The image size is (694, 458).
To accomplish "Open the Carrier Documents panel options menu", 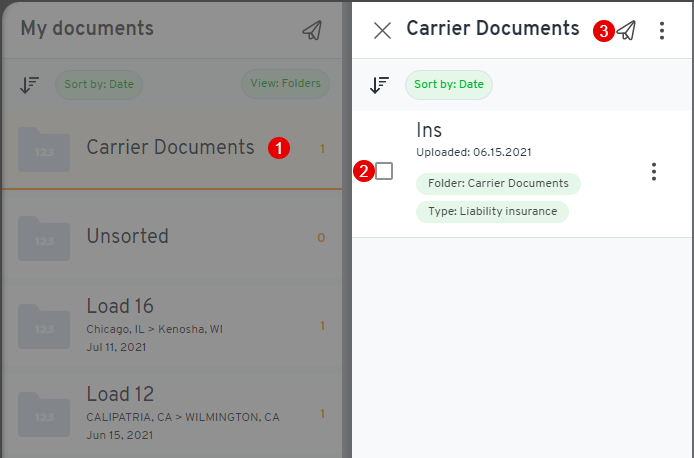I will (662, 31).
